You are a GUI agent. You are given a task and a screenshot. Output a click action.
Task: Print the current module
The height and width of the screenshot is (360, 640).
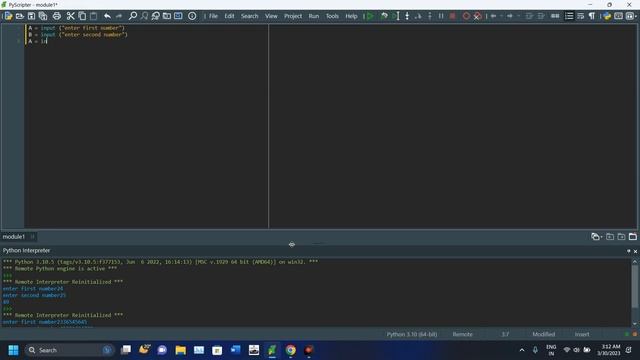(57, 16)
